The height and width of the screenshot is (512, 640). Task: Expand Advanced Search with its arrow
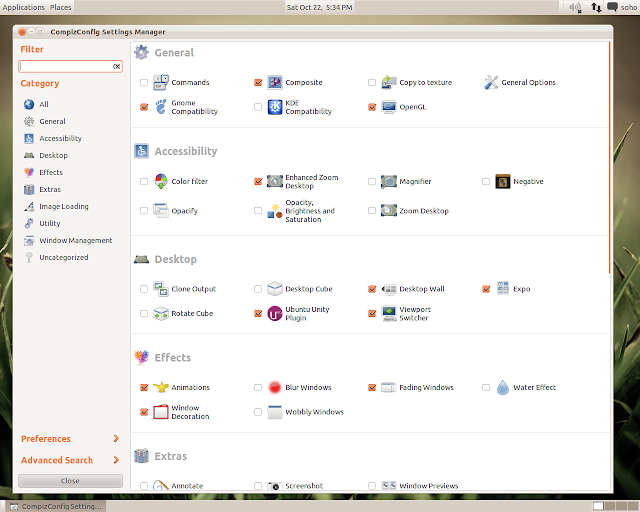pos(116,460)
